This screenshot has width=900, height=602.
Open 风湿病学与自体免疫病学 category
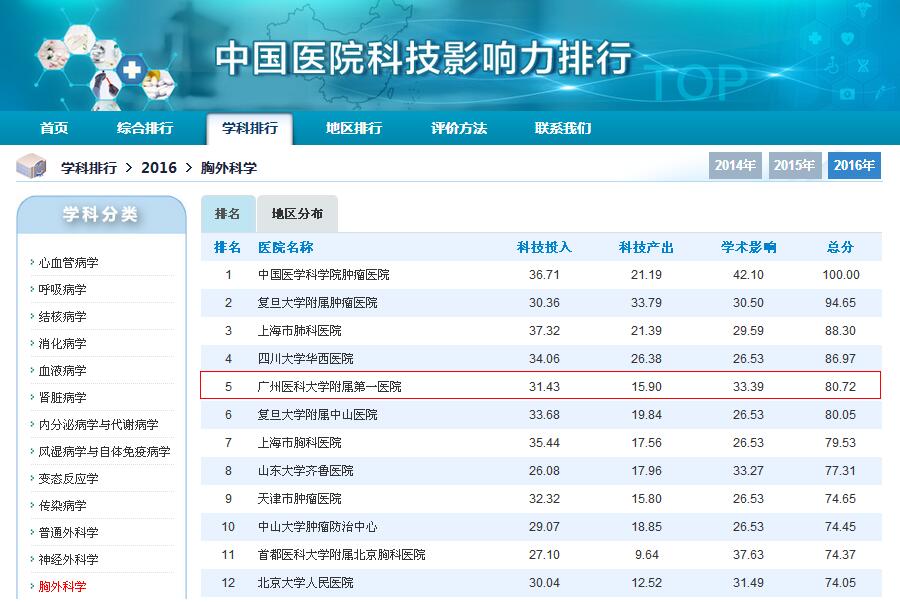pos(104,452)
